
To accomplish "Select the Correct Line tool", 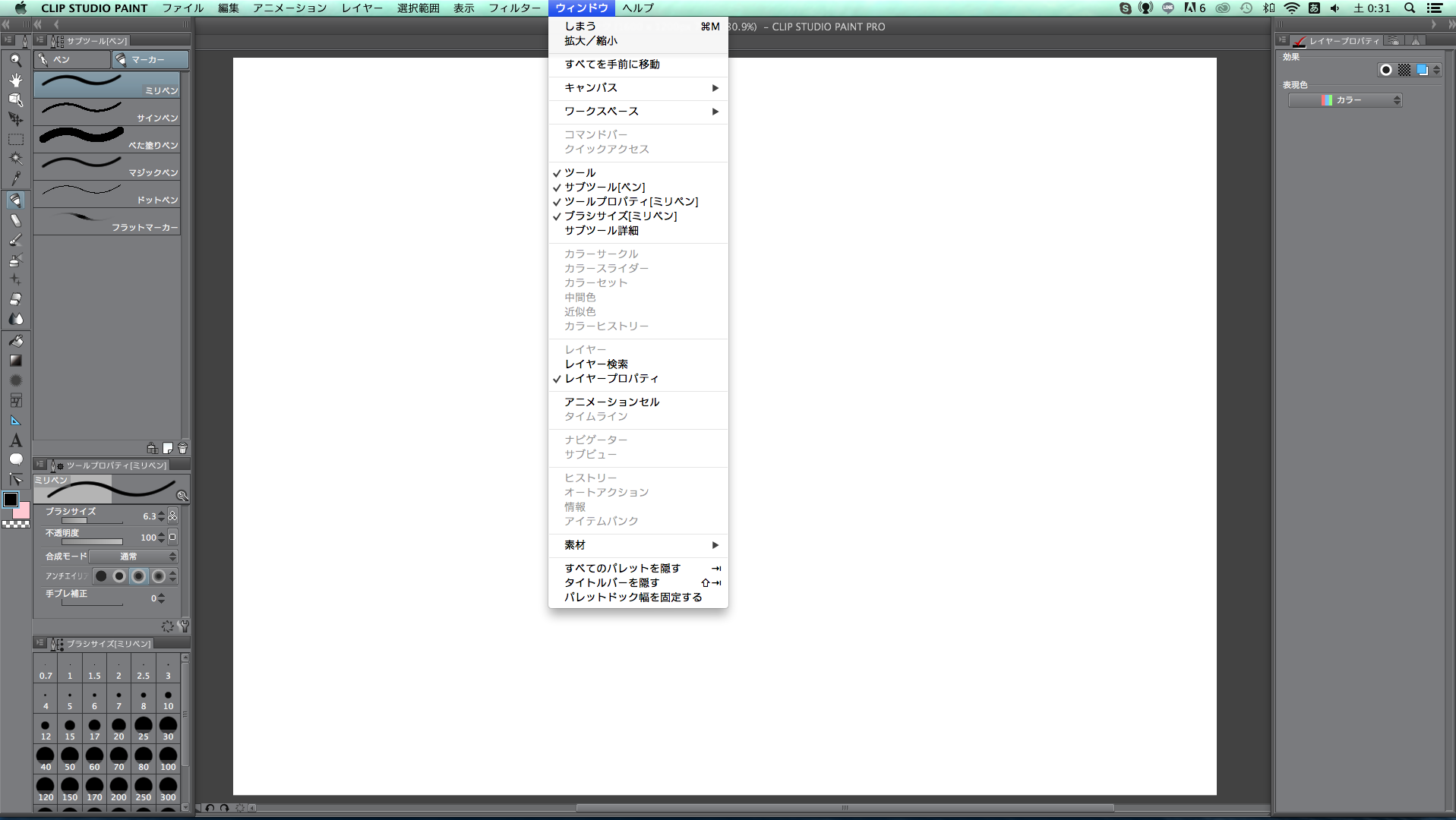I will (x=15, y=479).
